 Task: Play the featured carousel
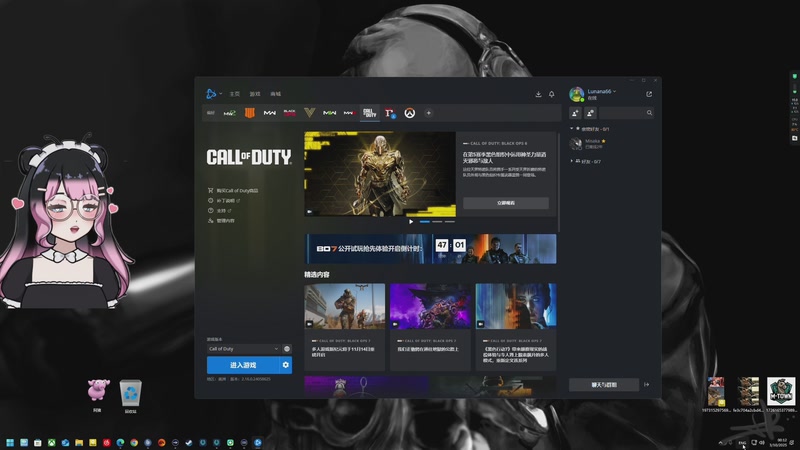pos(411,221)
